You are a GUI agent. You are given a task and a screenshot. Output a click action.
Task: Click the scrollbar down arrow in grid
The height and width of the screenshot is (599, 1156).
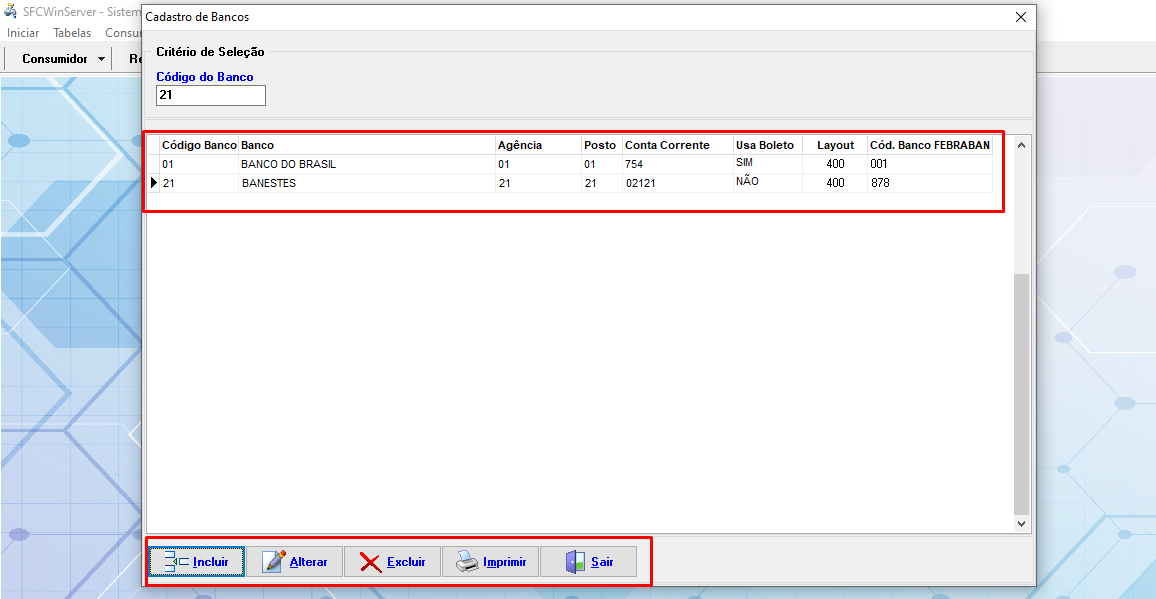(1021, 523)
